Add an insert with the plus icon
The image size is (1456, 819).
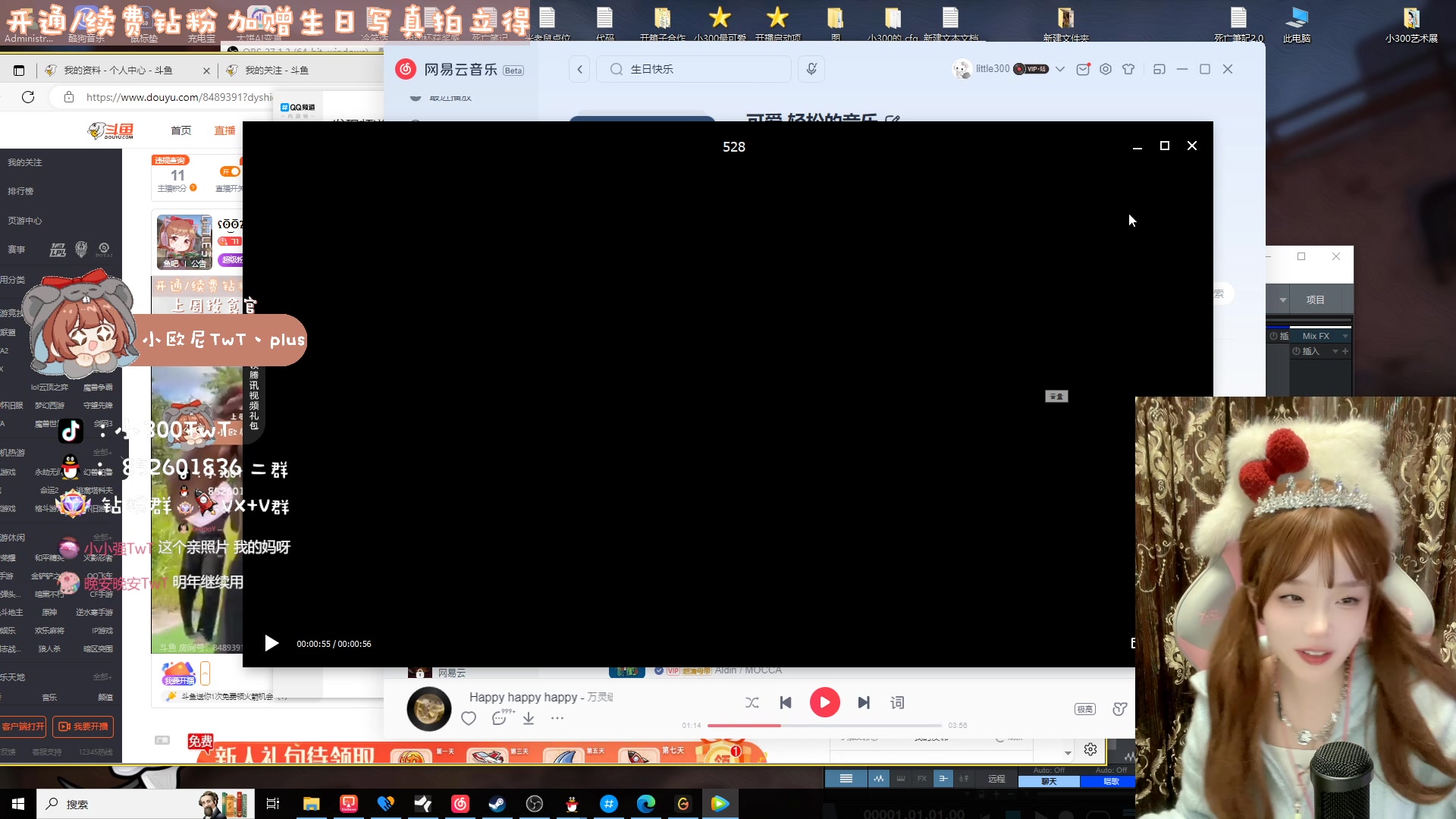(1345, 351)
